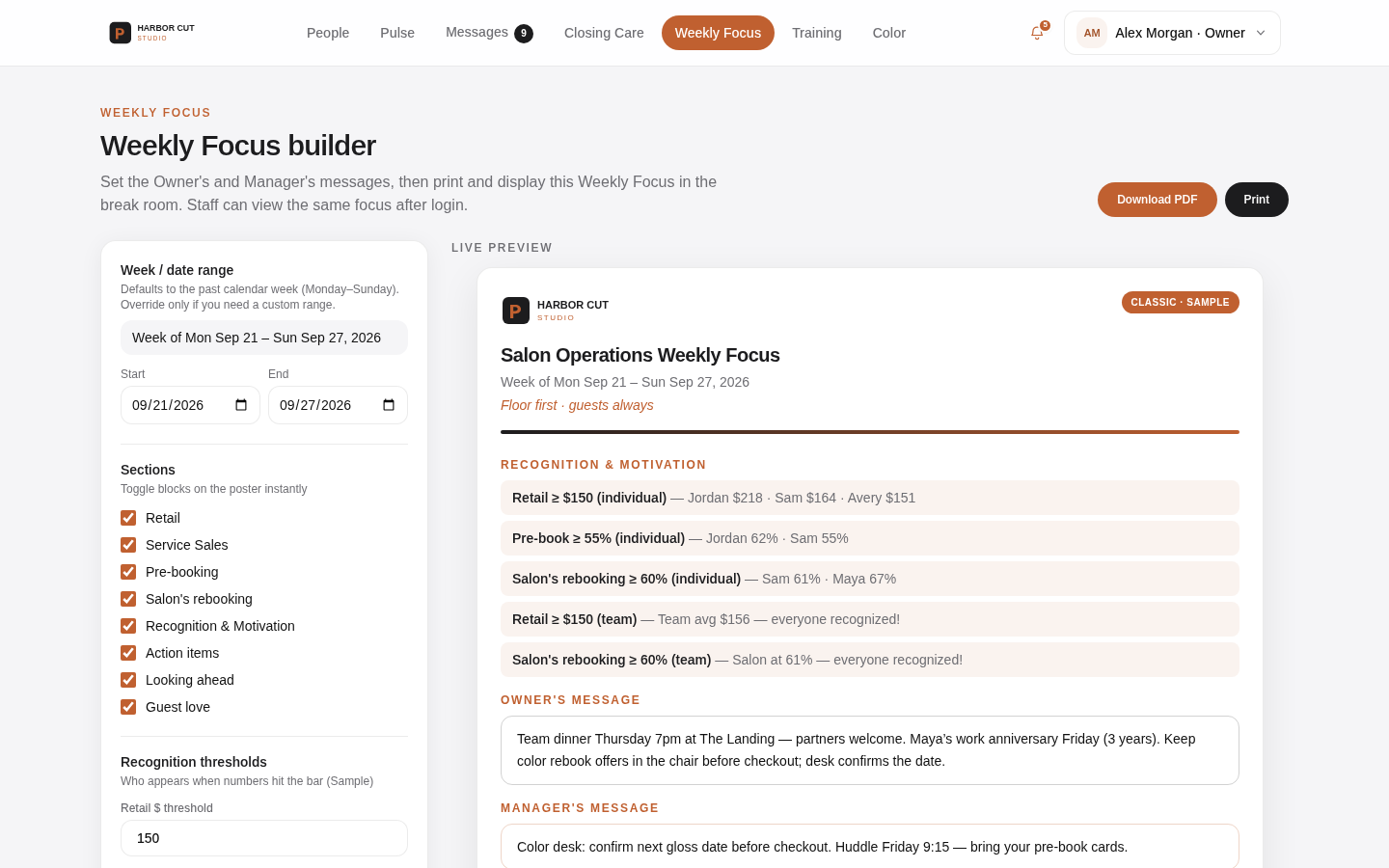
Task: Click the Live Preview label
Action: tap(502, 248)
